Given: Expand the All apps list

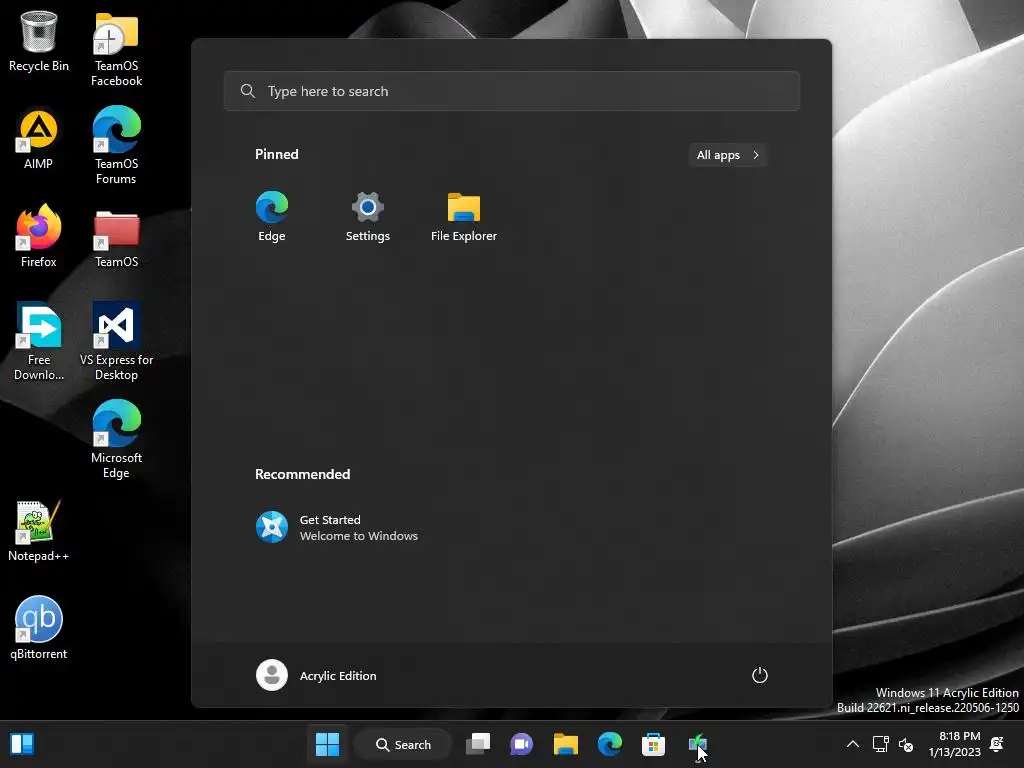Looking at the screenshot, I should [728, 155].
